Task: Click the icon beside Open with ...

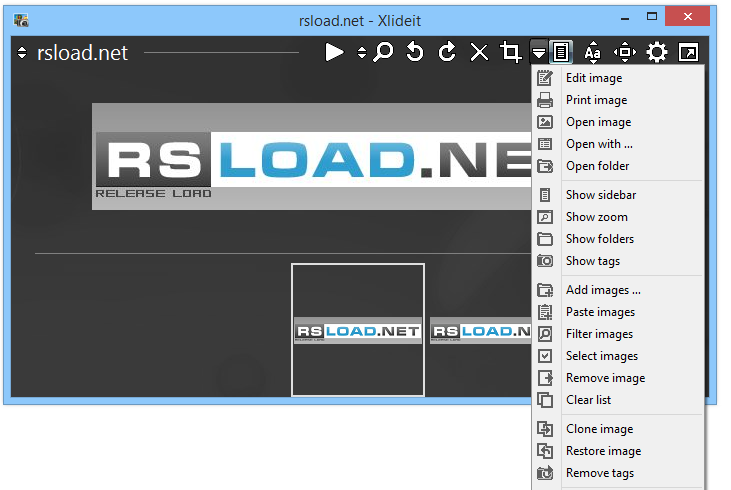Action: [x=545, y=144]
